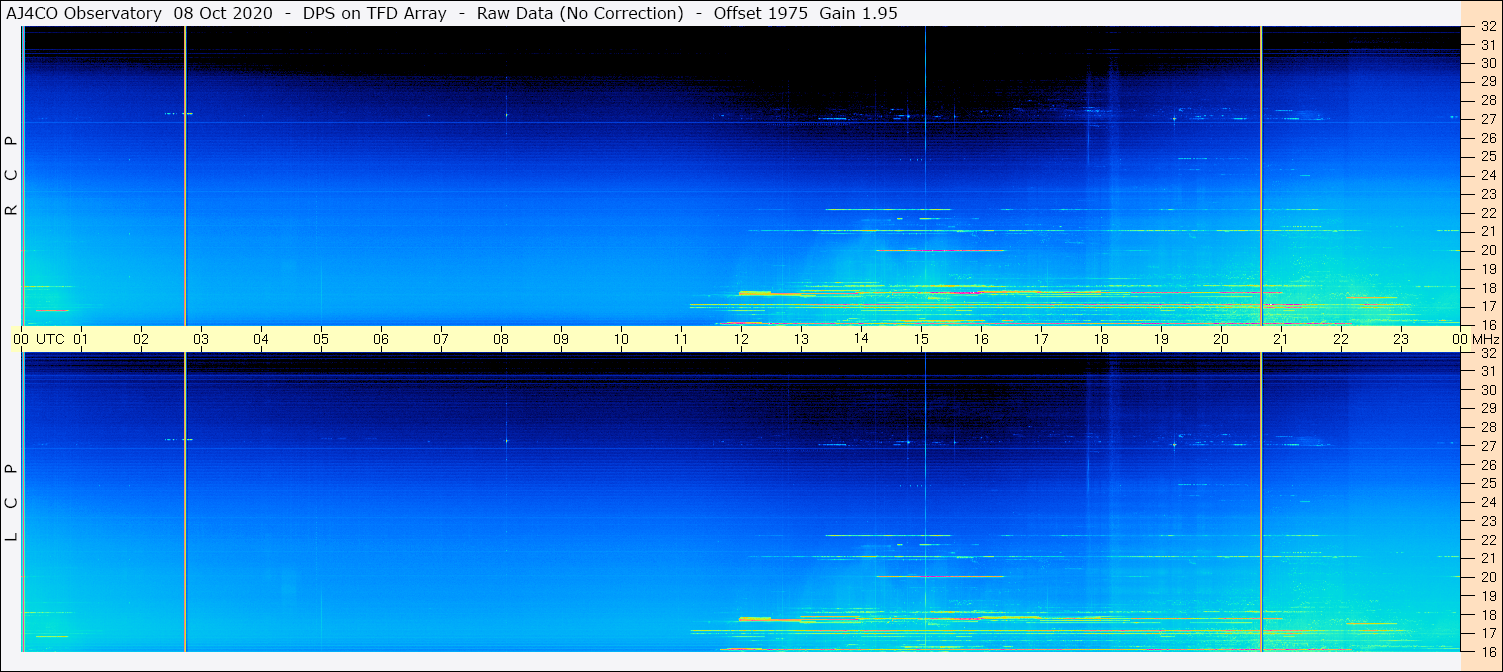Click RCP vertical marker line near 02:45 UTC
1503x672 pixels.
tap(185, 175)
